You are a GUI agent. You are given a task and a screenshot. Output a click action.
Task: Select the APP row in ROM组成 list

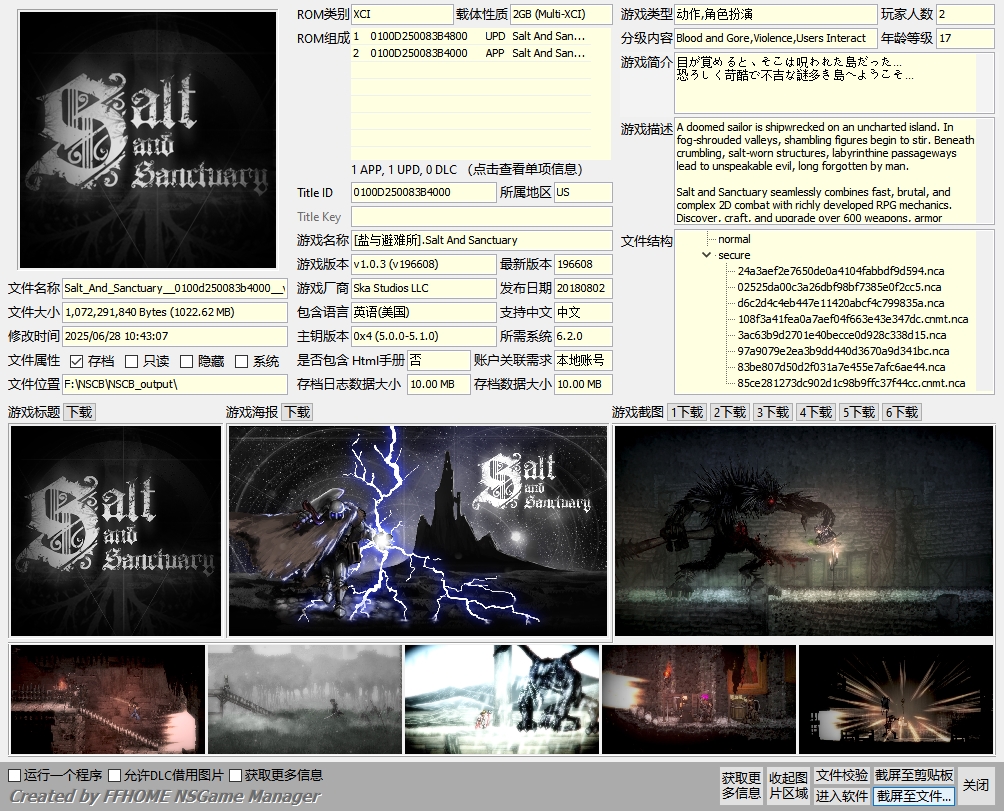tap(470, 53)
